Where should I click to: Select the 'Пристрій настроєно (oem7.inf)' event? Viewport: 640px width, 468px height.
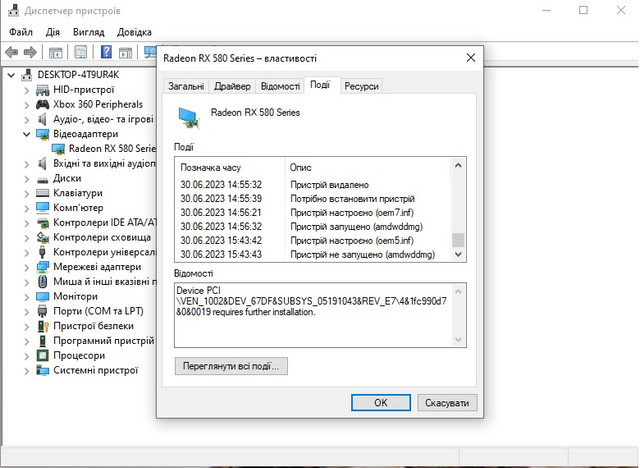tap(315, 213)
